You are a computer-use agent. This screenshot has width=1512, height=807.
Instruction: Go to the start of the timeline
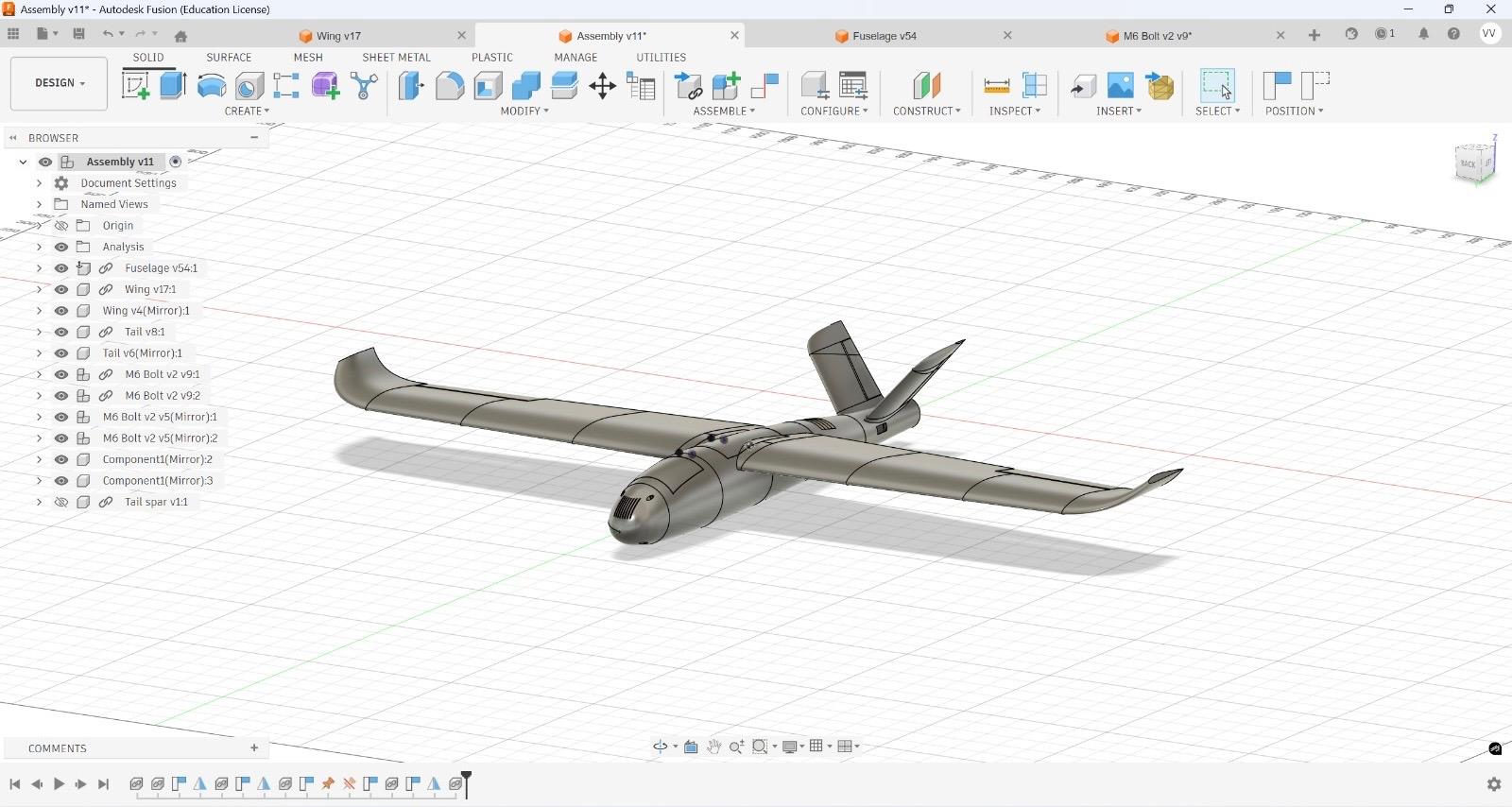tap(14, 784)
